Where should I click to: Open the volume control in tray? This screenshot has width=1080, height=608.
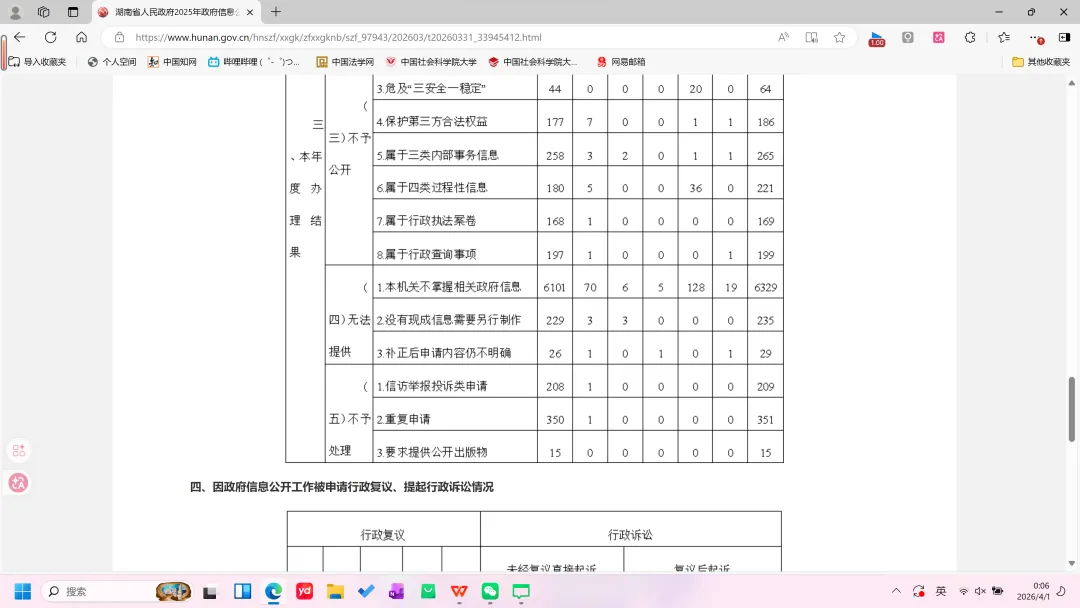980,591
